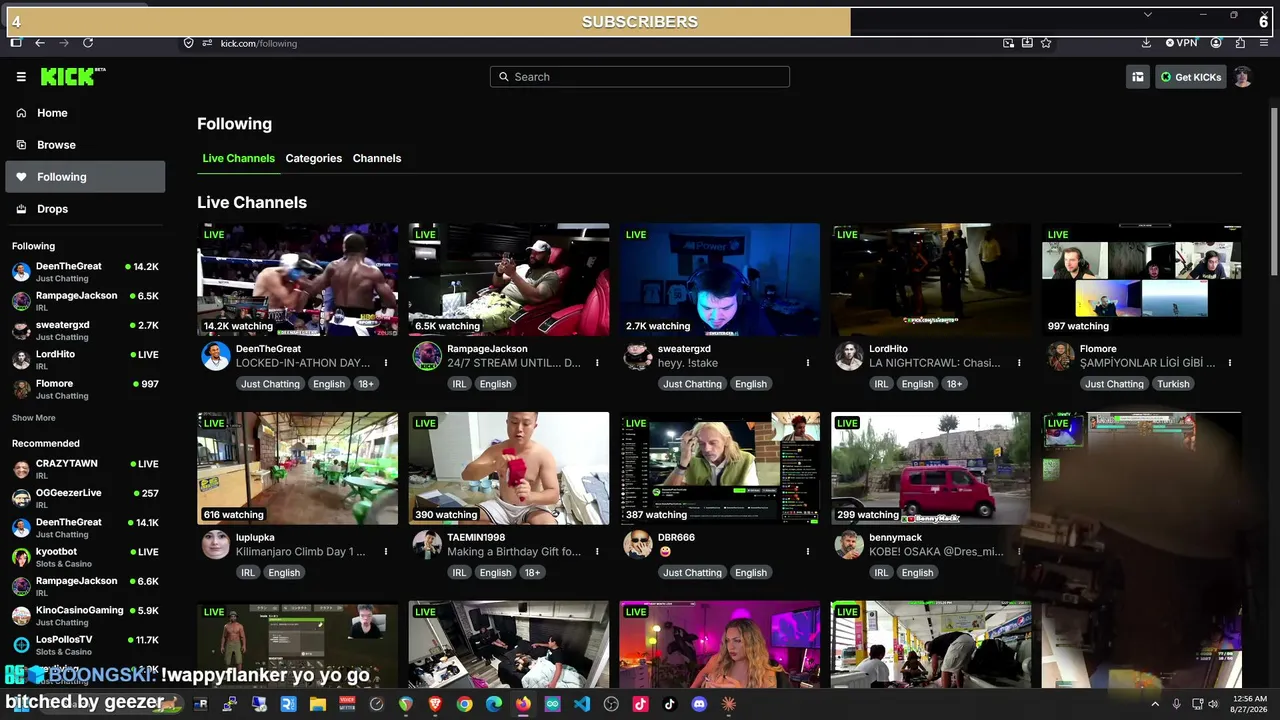Screen dimensions: 1280x720
Task: Open Brave browser from the taskbar
Action: click(435, 704)
